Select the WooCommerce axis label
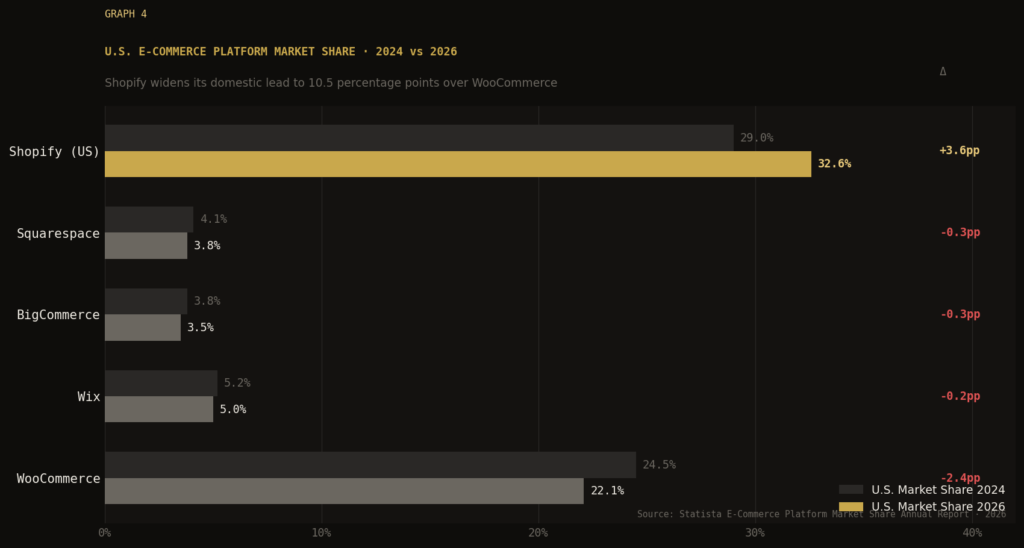 (x=58, y=479)
